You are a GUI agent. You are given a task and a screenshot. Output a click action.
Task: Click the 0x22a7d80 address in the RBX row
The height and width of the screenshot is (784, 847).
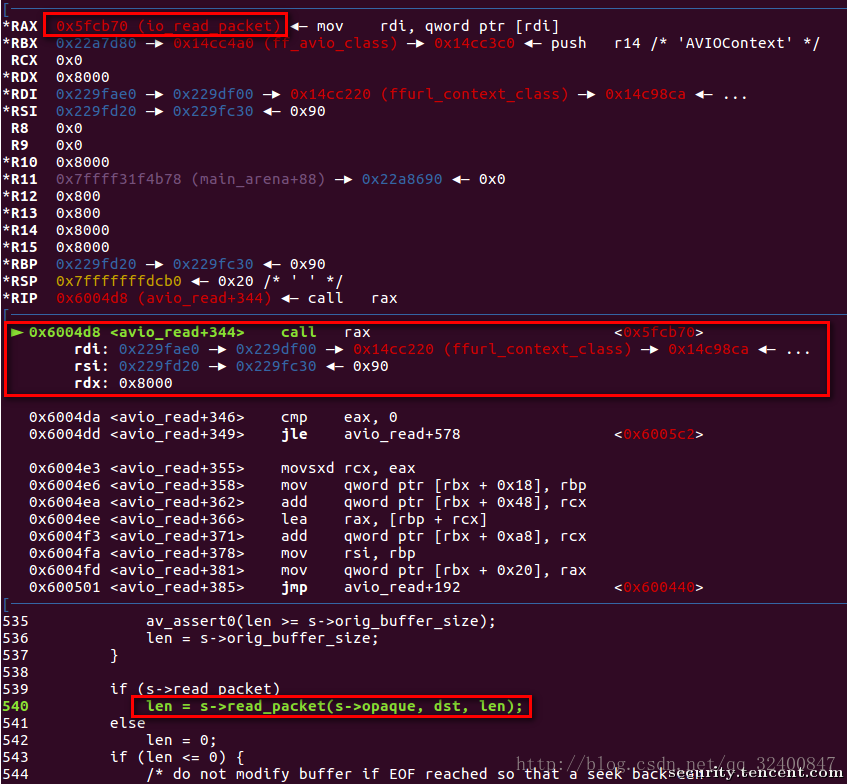pyautogui.click(x=96, y=43)
